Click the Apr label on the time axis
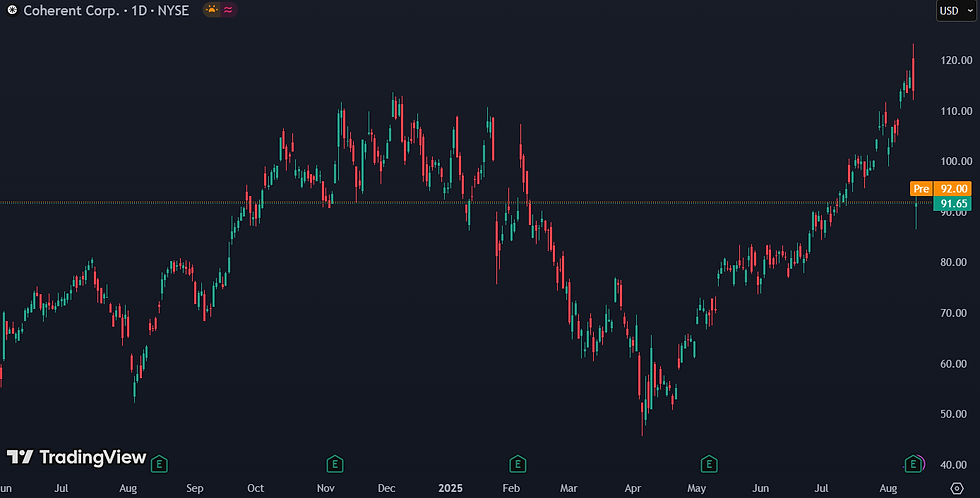 coord(633,488)
